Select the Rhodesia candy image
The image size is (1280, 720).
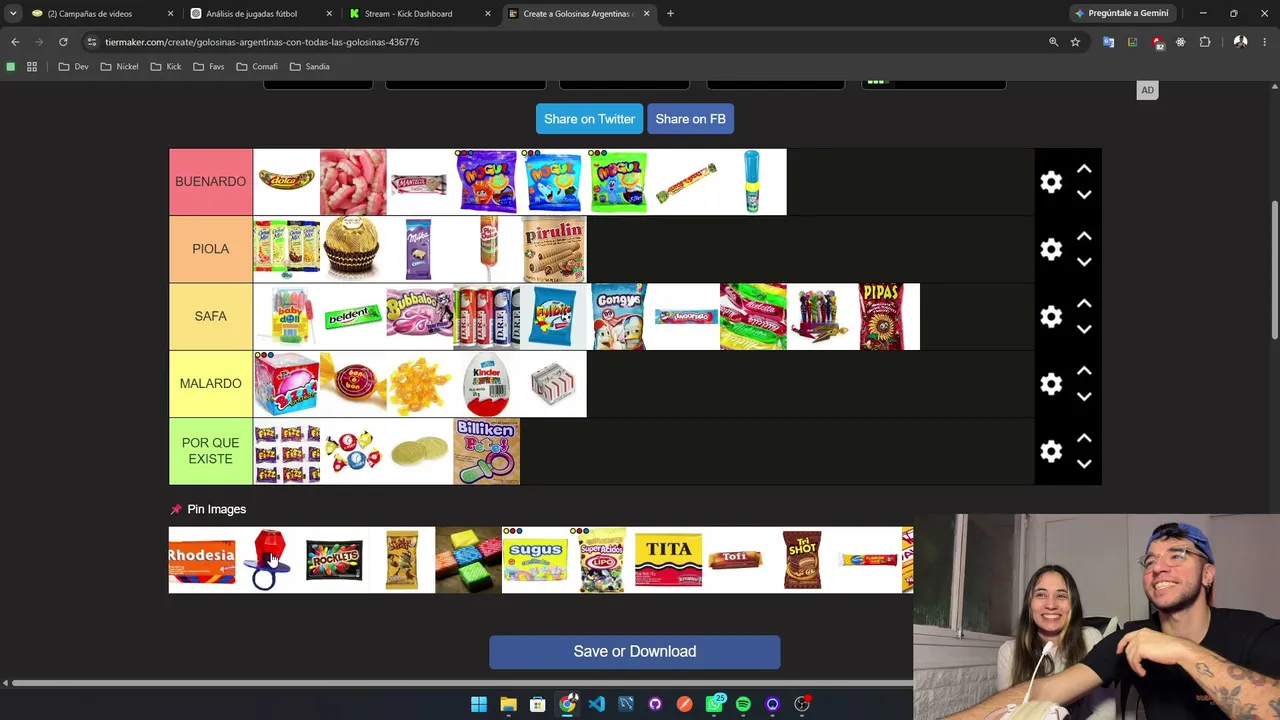(202, 560)
